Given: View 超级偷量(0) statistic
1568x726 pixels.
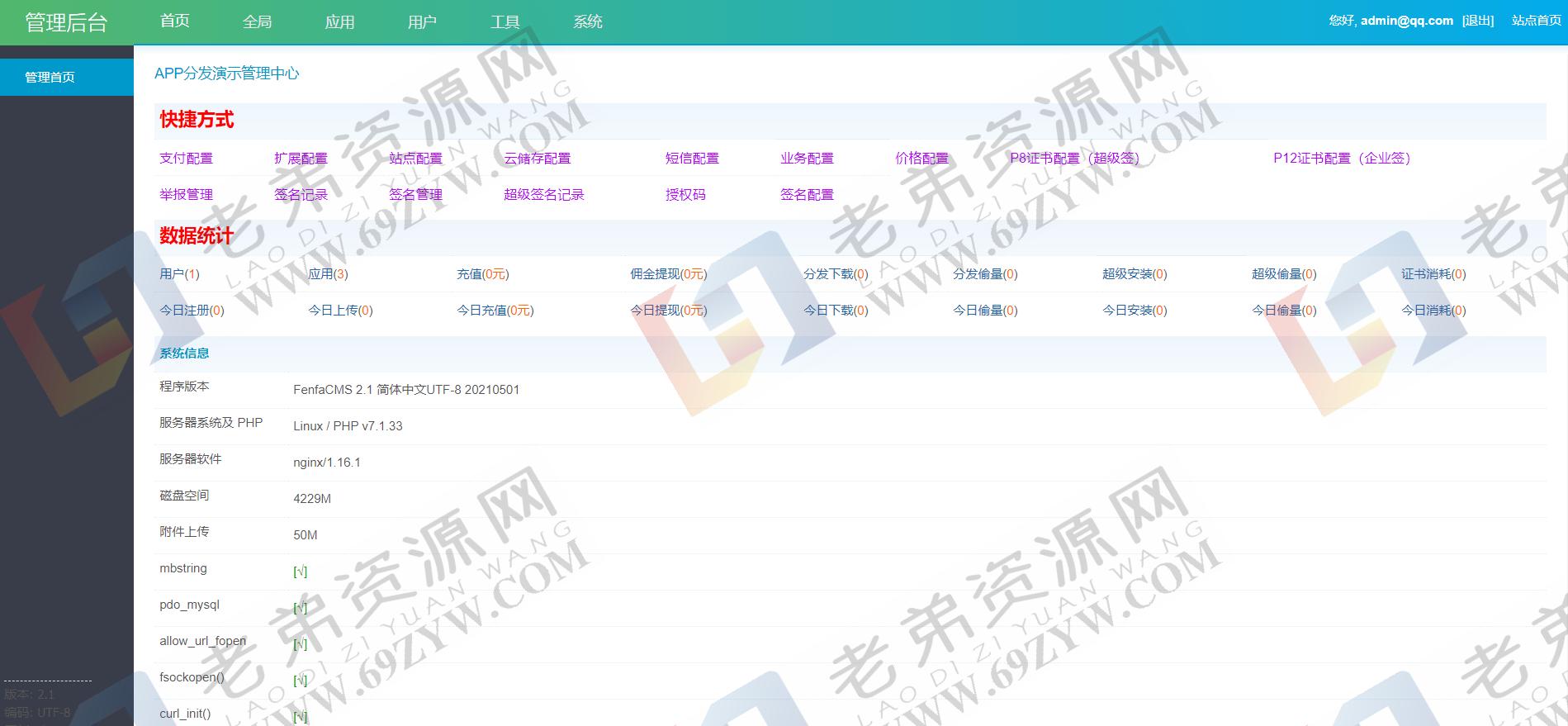Looking at the screenshot, I should click(1285, 273).
